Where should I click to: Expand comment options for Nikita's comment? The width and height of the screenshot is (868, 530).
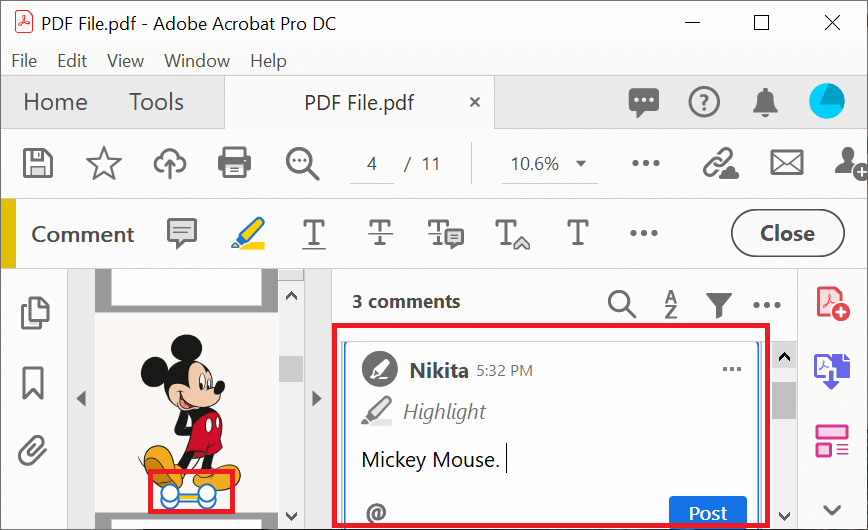click(x=732, y=370)
